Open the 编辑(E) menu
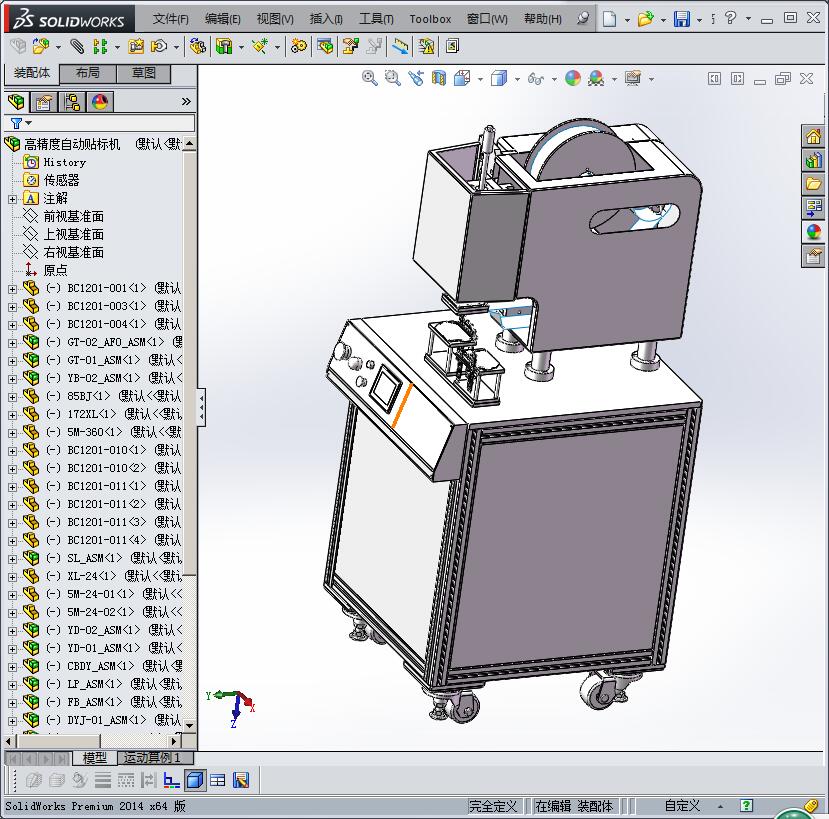Screen dimensions: 829x819 223,20
